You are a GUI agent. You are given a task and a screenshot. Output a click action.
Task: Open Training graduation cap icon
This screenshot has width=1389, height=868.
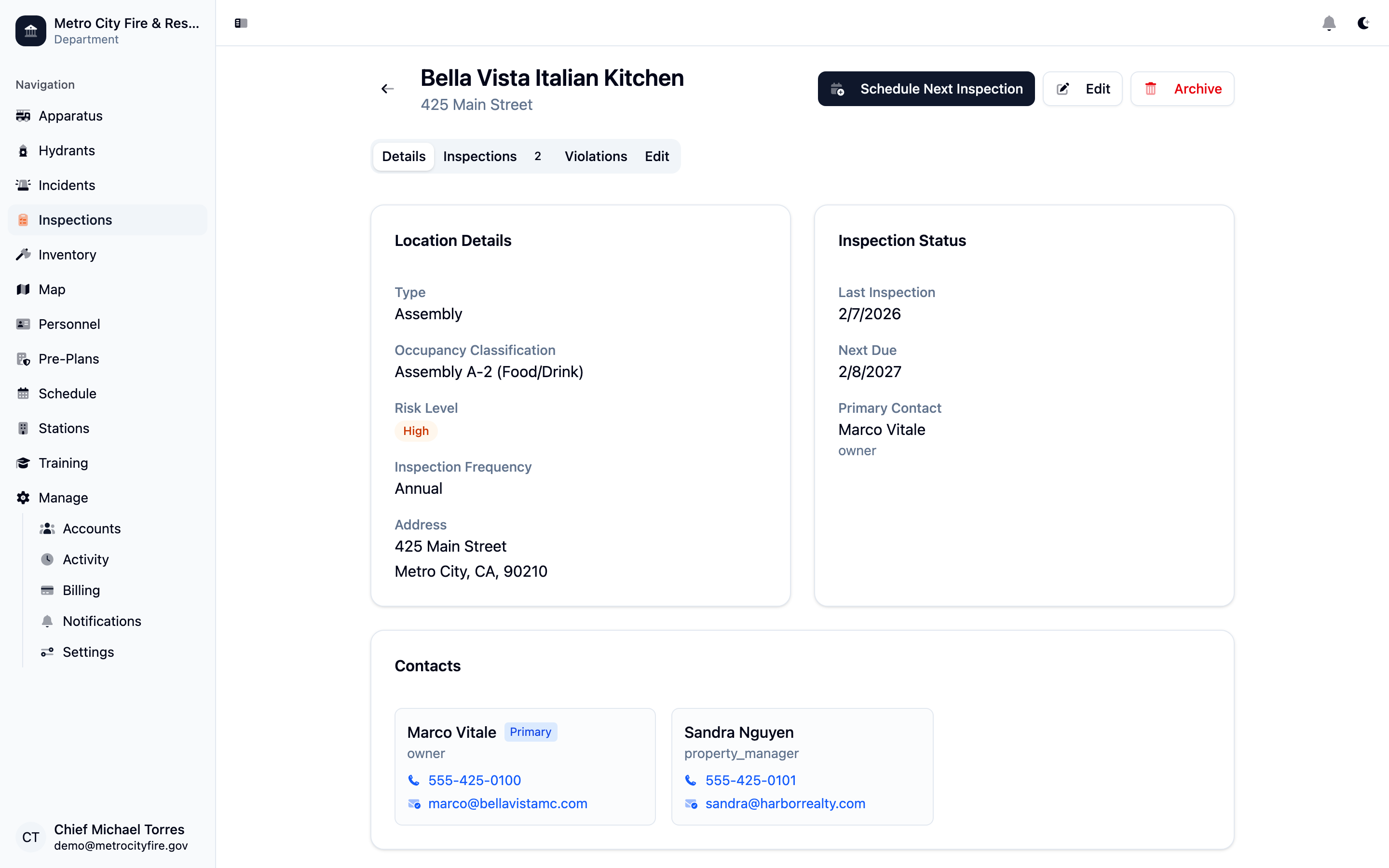tap(23, 463)
